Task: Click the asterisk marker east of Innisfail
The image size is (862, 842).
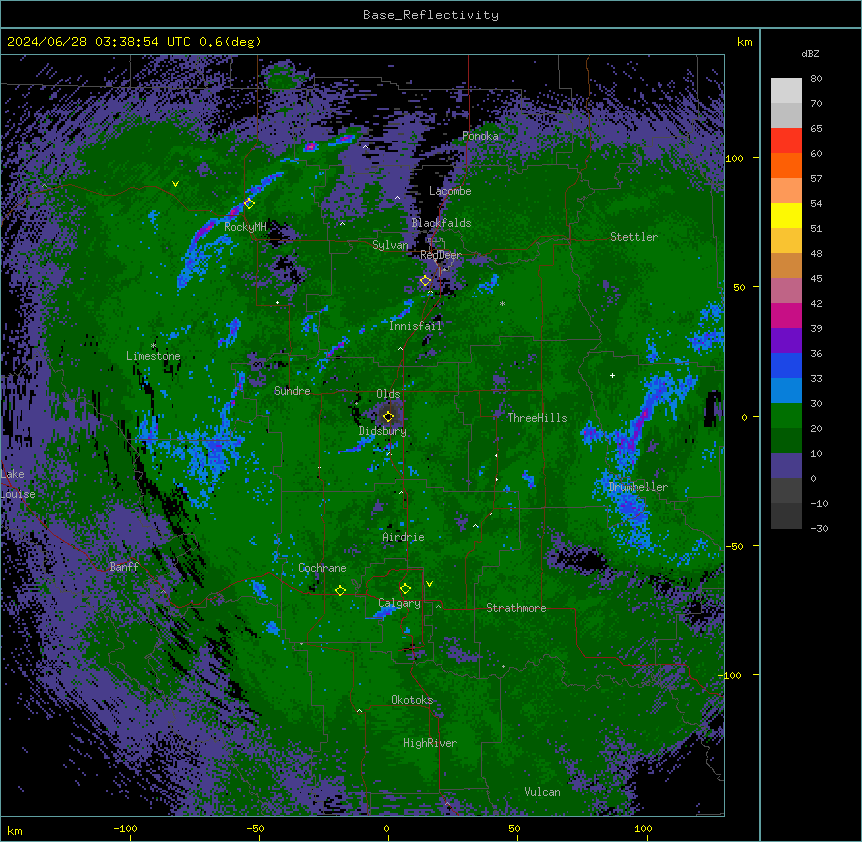Action: point(502,303)
